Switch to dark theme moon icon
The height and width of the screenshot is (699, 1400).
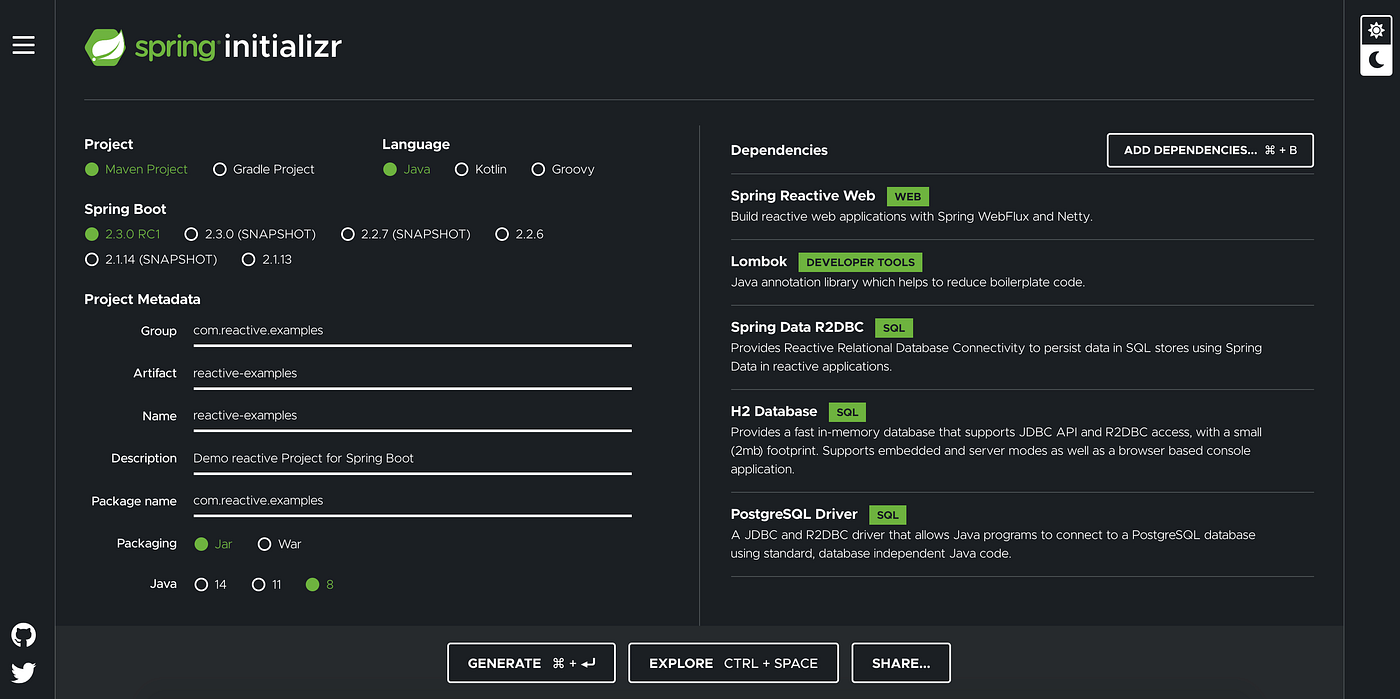(x=1377, y=60)
